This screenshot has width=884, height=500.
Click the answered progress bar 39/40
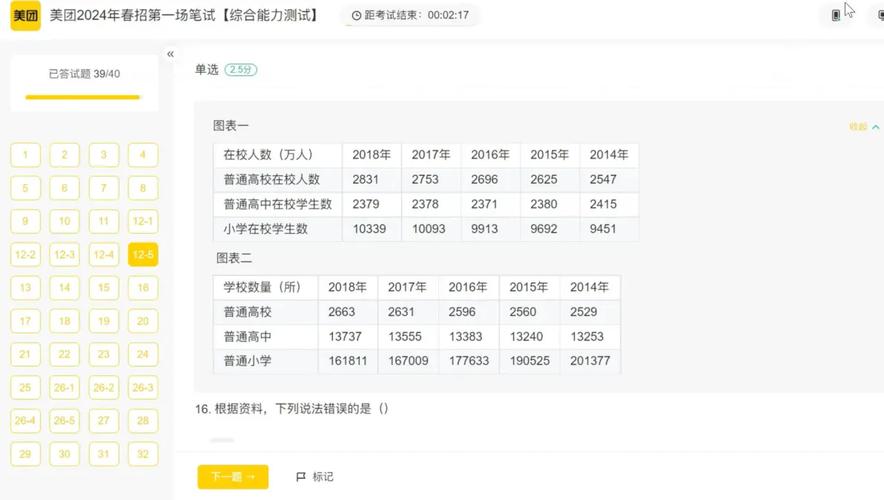[83, 97]
